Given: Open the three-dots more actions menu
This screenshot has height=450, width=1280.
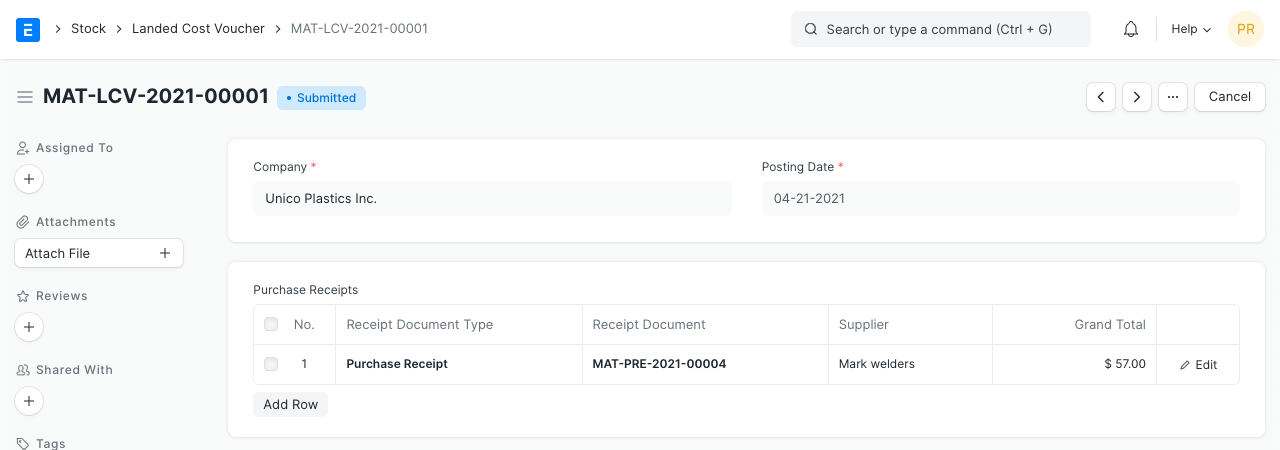Looking at the screenshot, I should pos(1173,97).
